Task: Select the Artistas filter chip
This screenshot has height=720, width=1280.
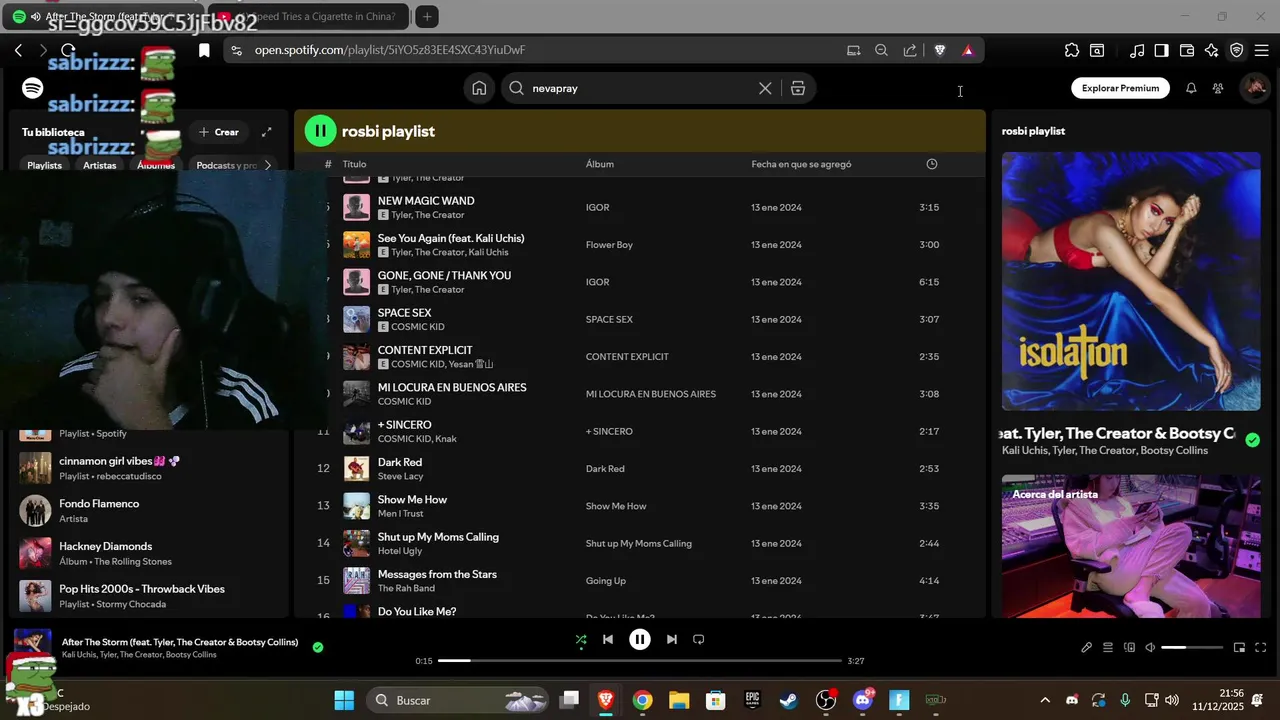Action: (x=99, y=165)
